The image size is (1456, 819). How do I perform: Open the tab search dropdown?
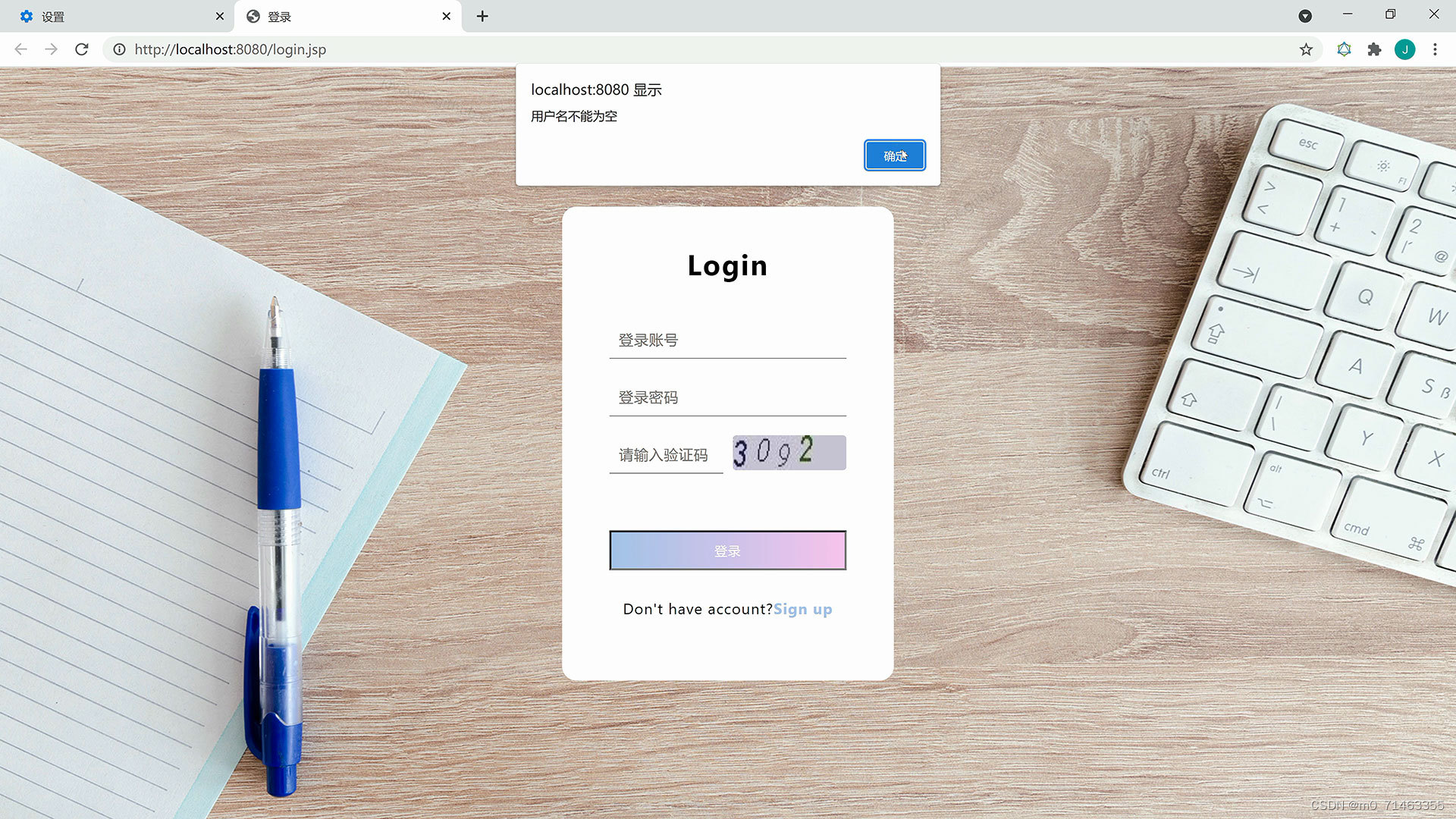1305,16
